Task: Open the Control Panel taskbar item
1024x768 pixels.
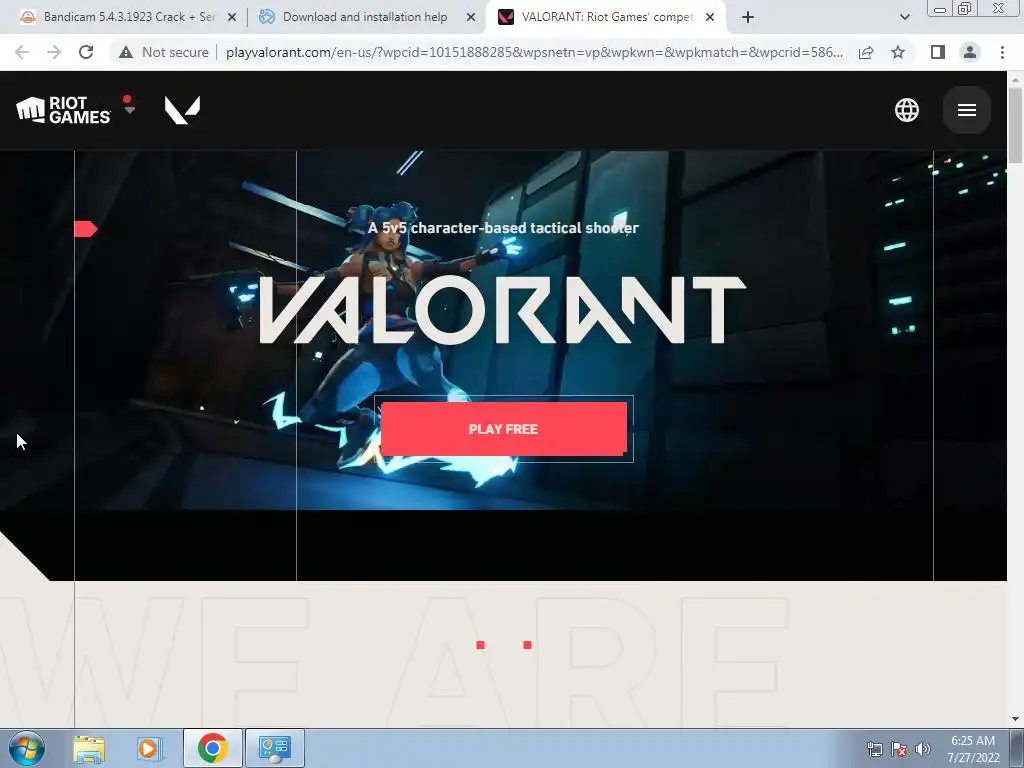Action: pyautogui.click(x=274, y=748)
